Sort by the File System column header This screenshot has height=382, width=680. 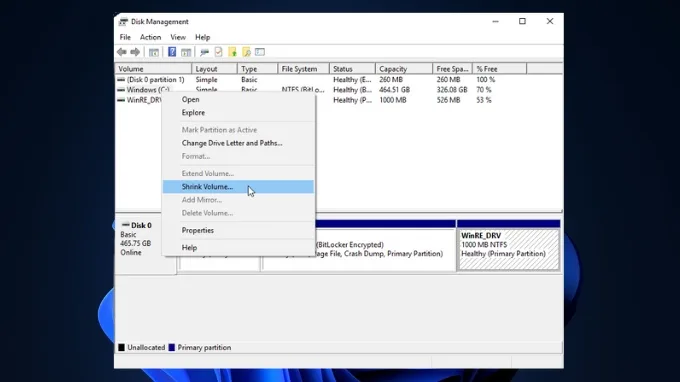304,69
